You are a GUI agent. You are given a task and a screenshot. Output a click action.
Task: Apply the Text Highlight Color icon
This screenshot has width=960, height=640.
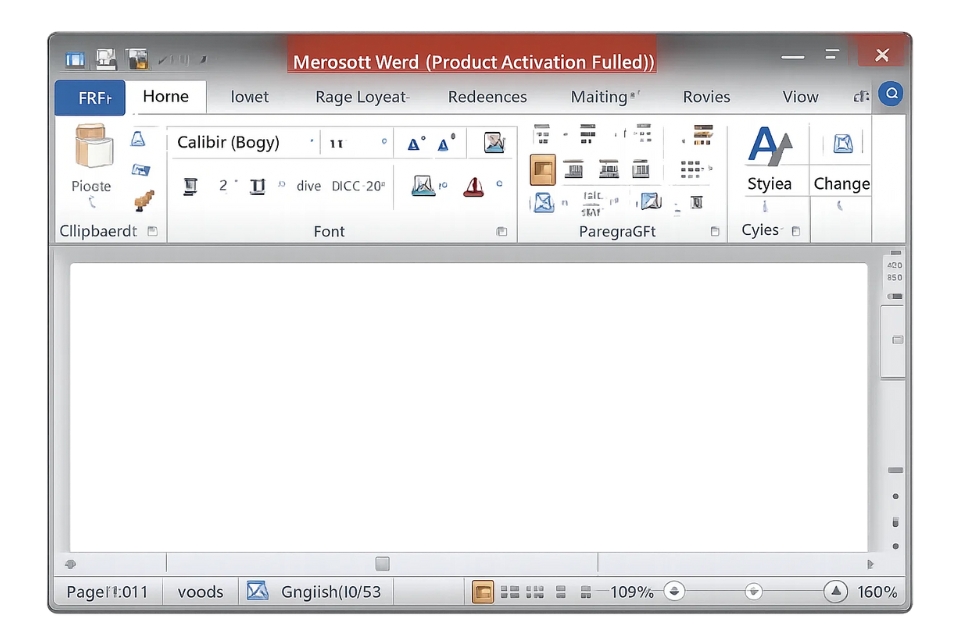click(424, 188)
